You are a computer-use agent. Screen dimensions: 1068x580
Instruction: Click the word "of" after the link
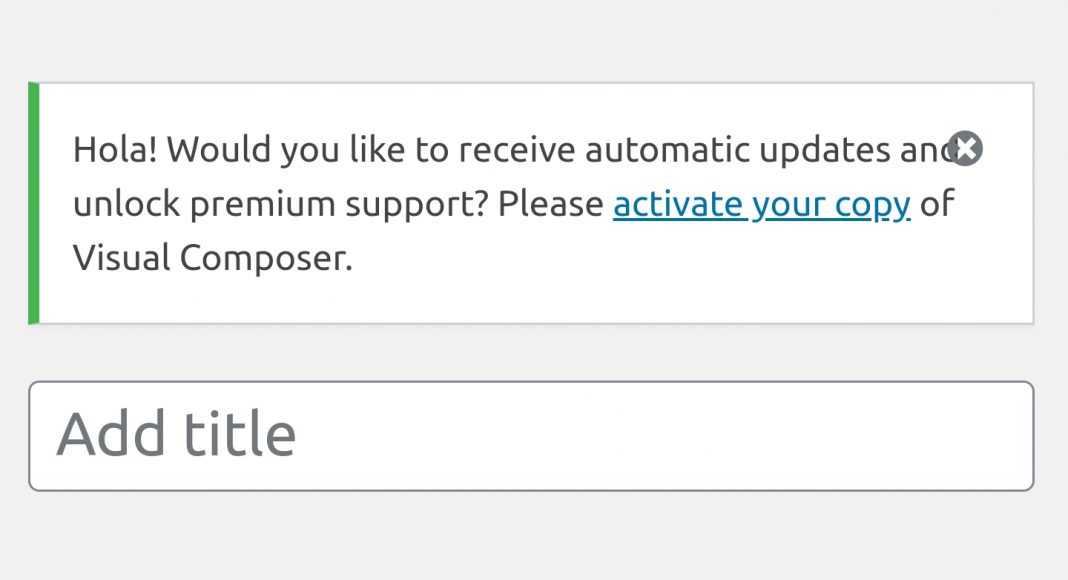coord(938,204)
